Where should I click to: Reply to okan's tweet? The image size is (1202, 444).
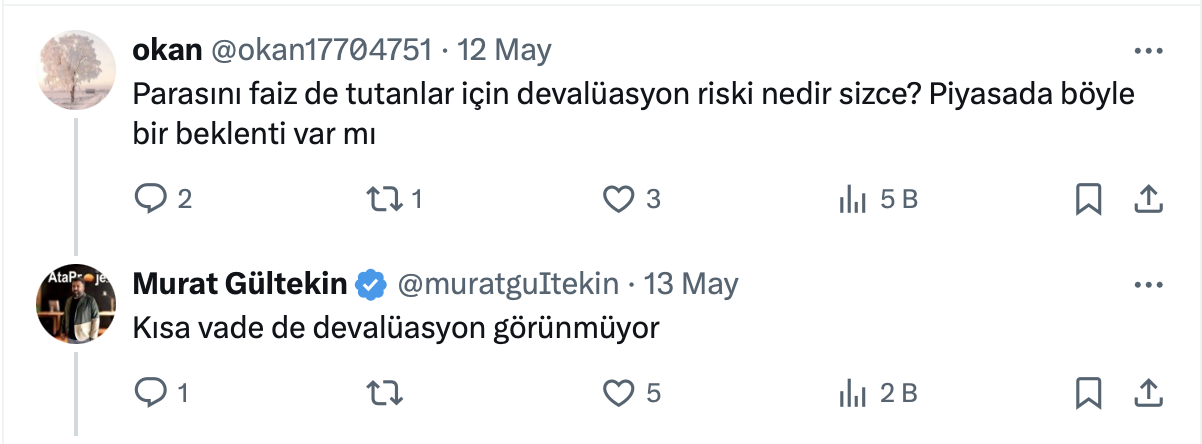150,200
